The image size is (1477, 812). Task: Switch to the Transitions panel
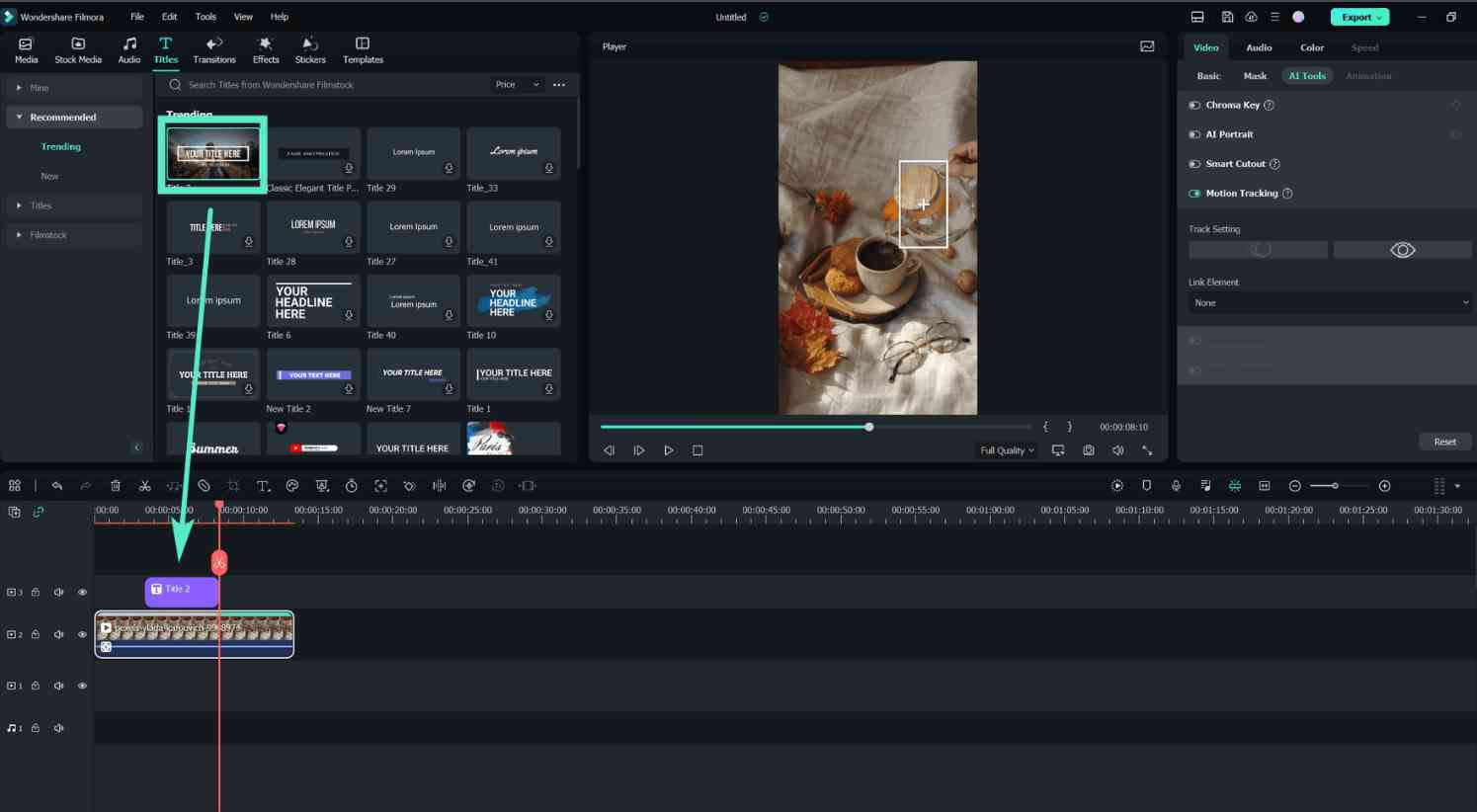tap(213, 49)
